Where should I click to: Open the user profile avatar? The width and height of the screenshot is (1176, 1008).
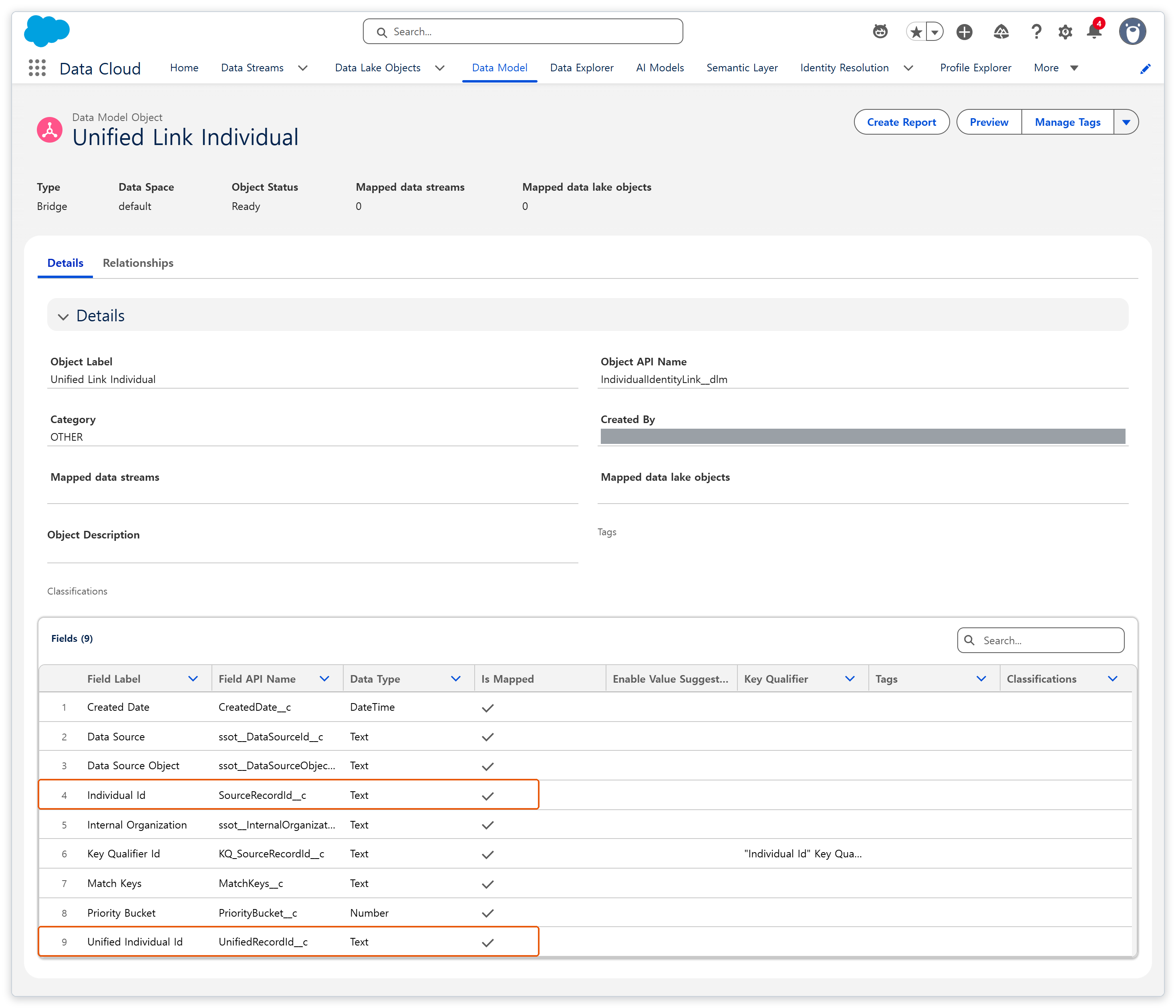click(x=1132, y=31)
